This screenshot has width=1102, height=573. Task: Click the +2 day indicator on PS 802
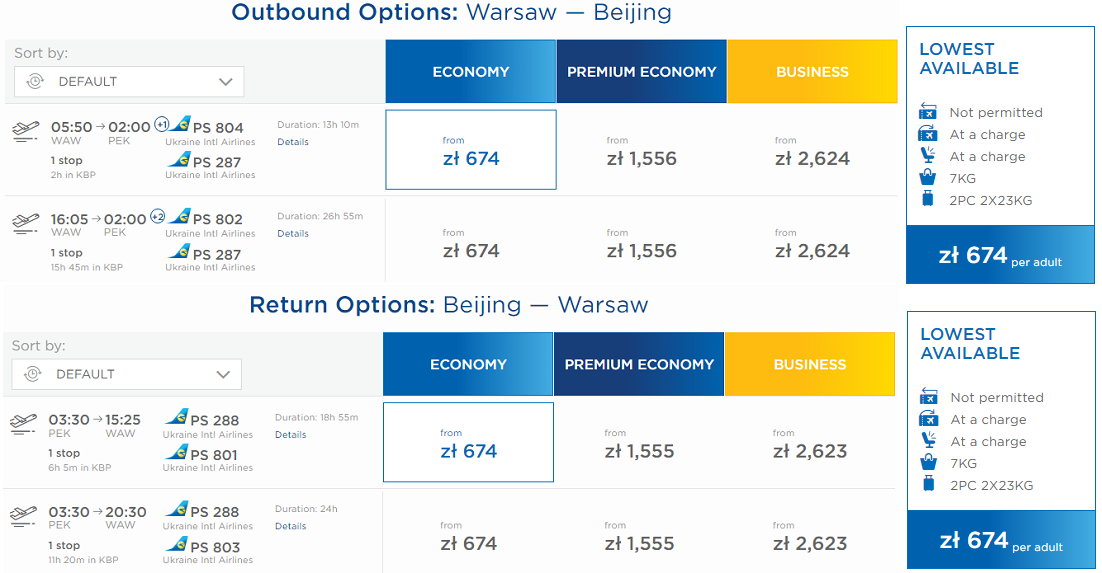click(157, 217)
